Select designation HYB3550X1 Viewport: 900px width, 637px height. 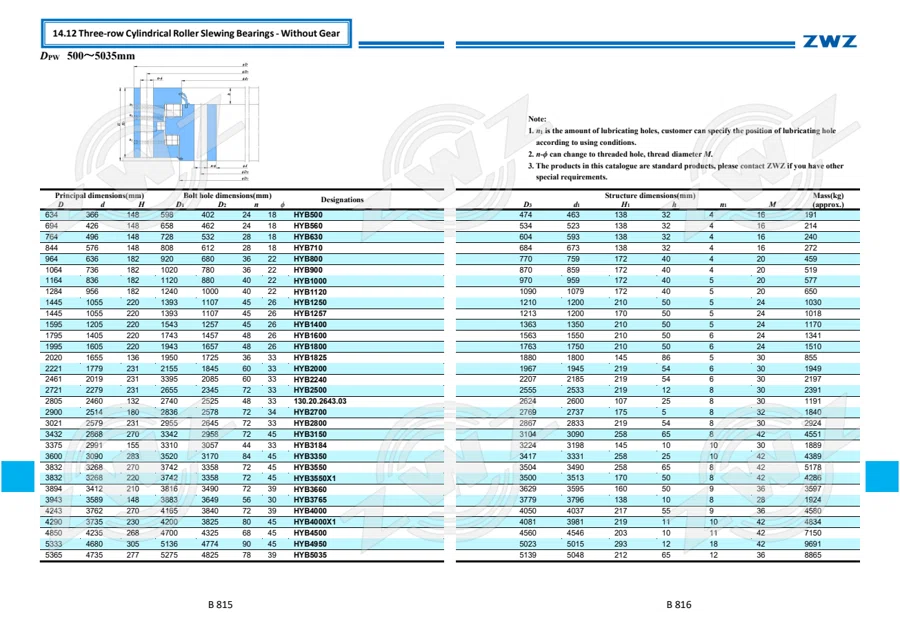(x=315, y=478)
